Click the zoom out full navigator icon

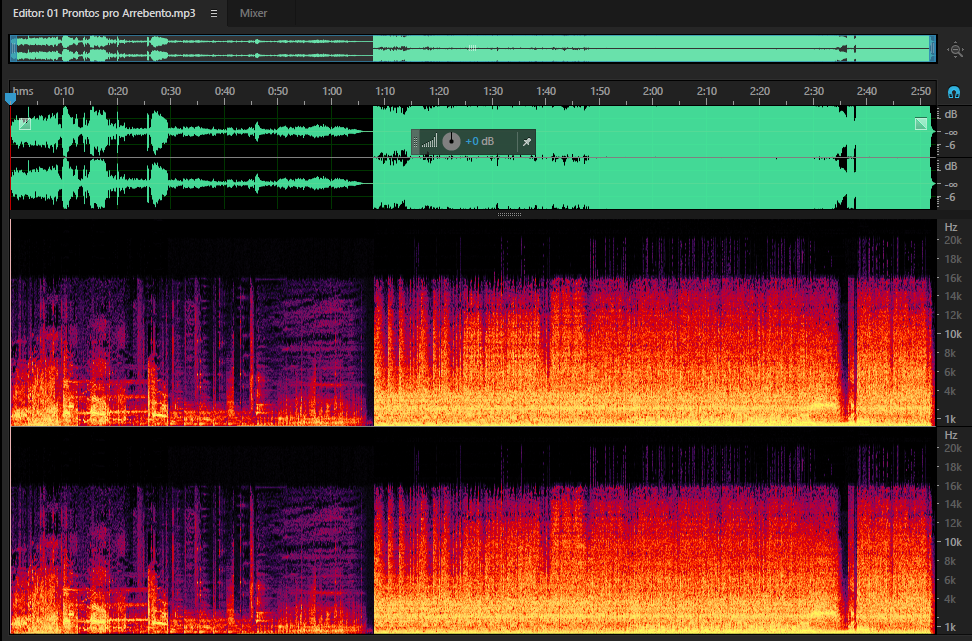(x=955, y=50)
